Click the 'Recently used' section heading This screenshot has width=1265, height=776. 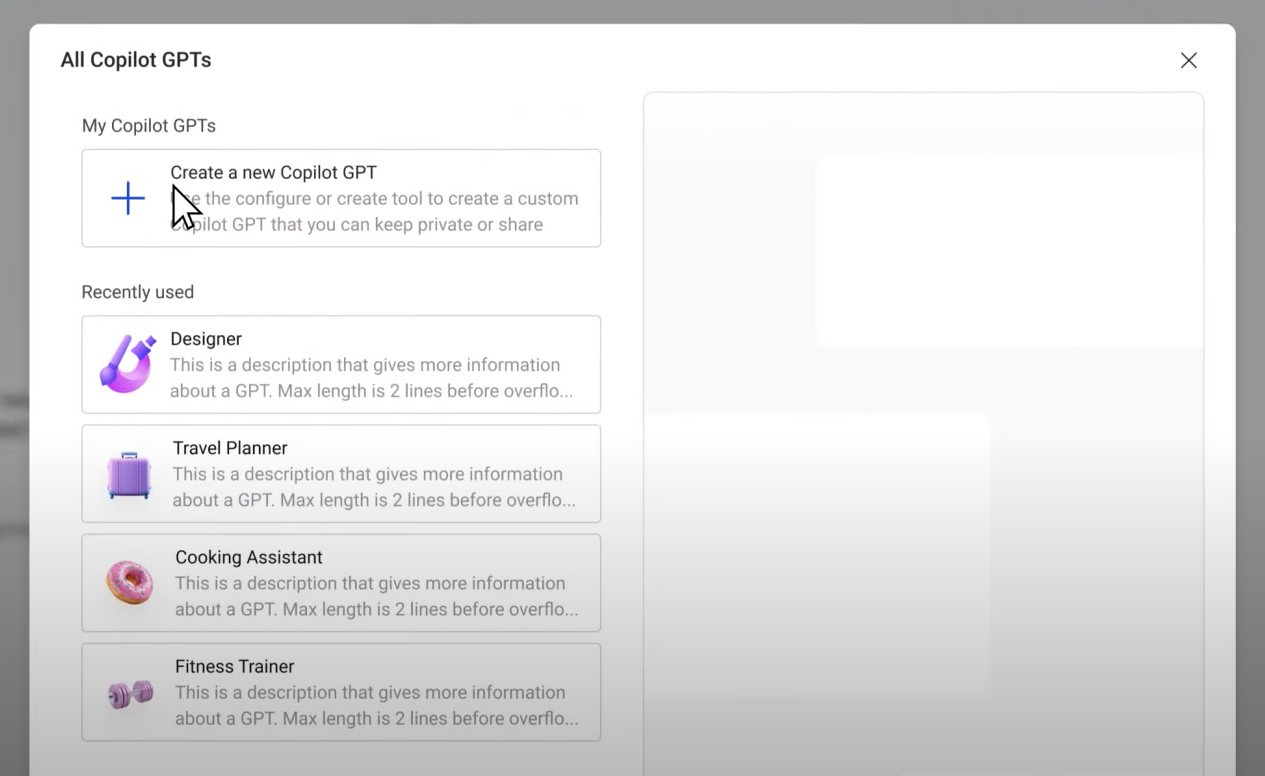pyautogui.click(x=138, y=292)
